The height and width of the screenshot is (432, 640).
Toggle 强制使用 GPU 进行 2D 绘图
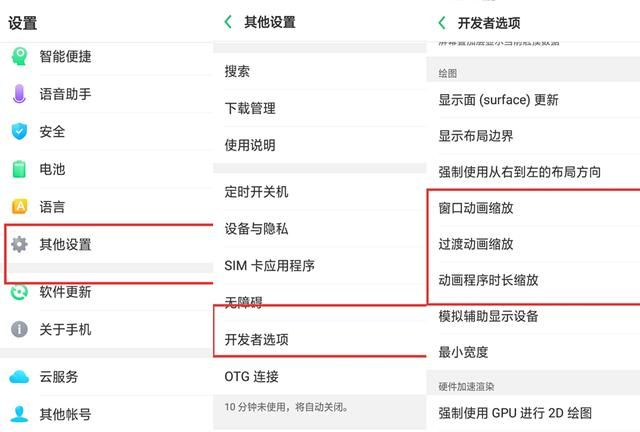[516, 412]
